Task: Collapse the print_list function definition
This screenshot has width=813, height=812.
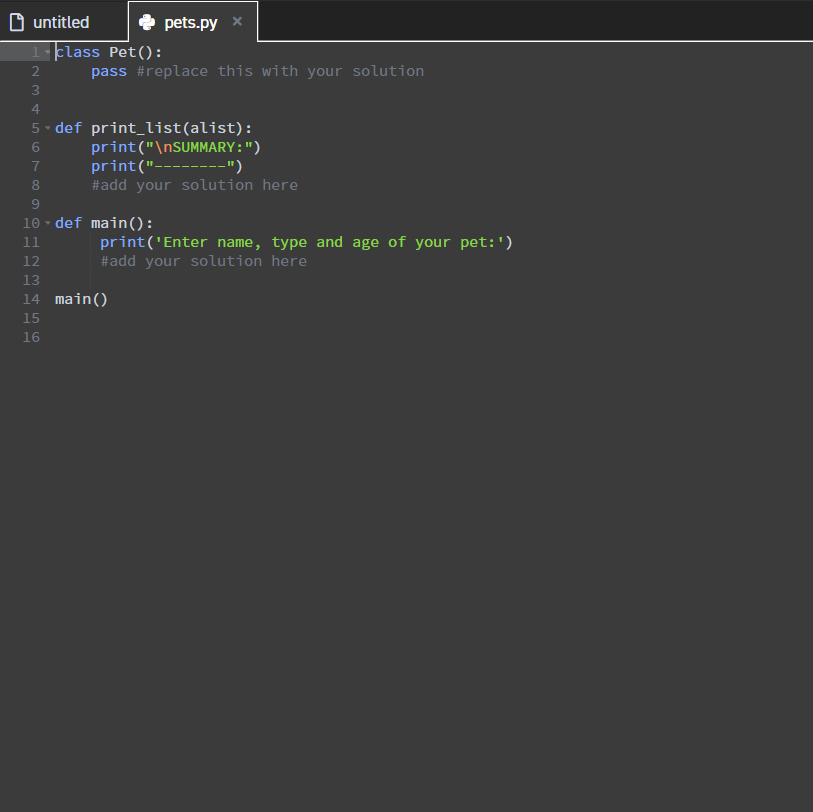Action: (46, 128)
